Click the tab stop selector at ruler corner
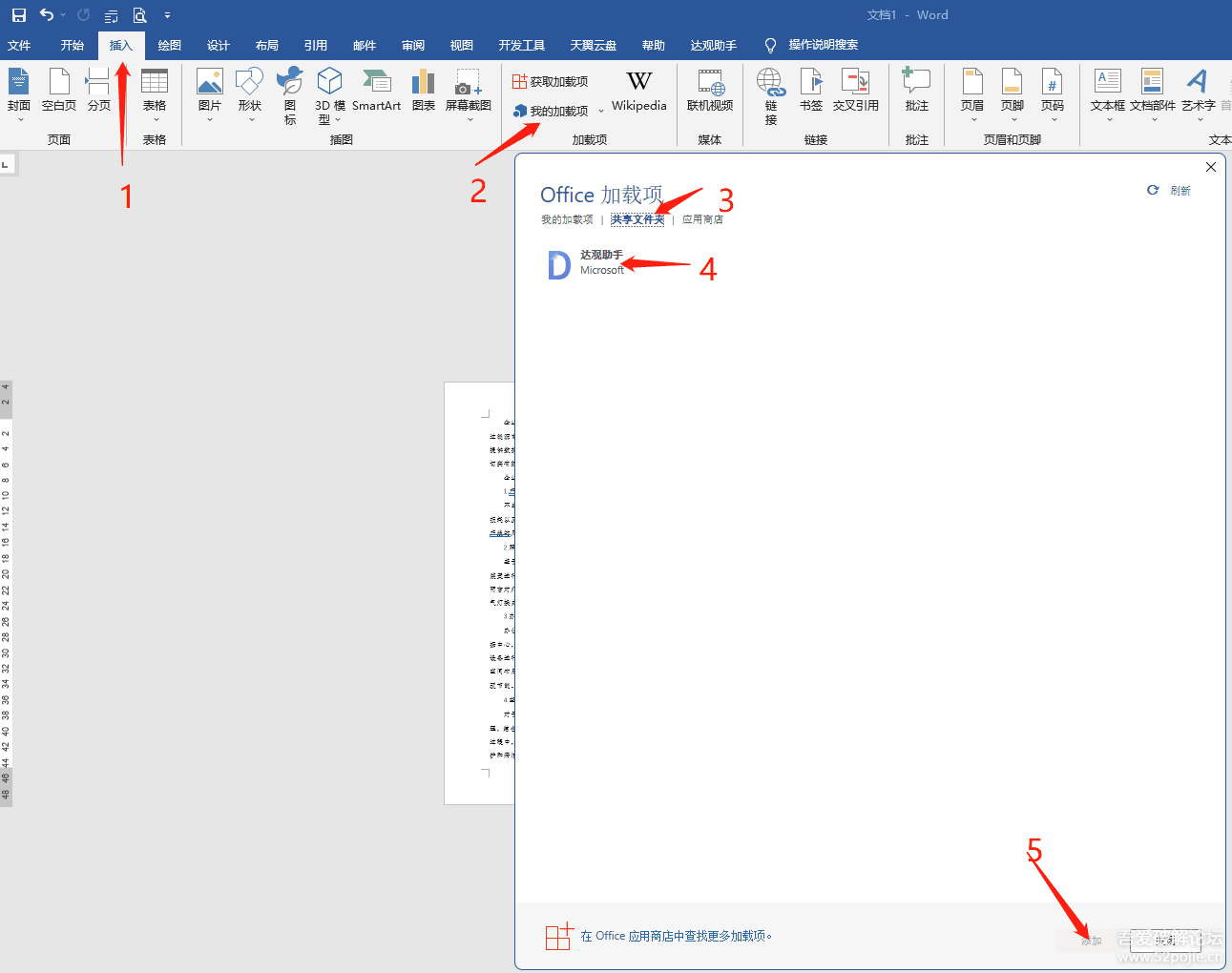1232x973 pixels. (8, 165)
